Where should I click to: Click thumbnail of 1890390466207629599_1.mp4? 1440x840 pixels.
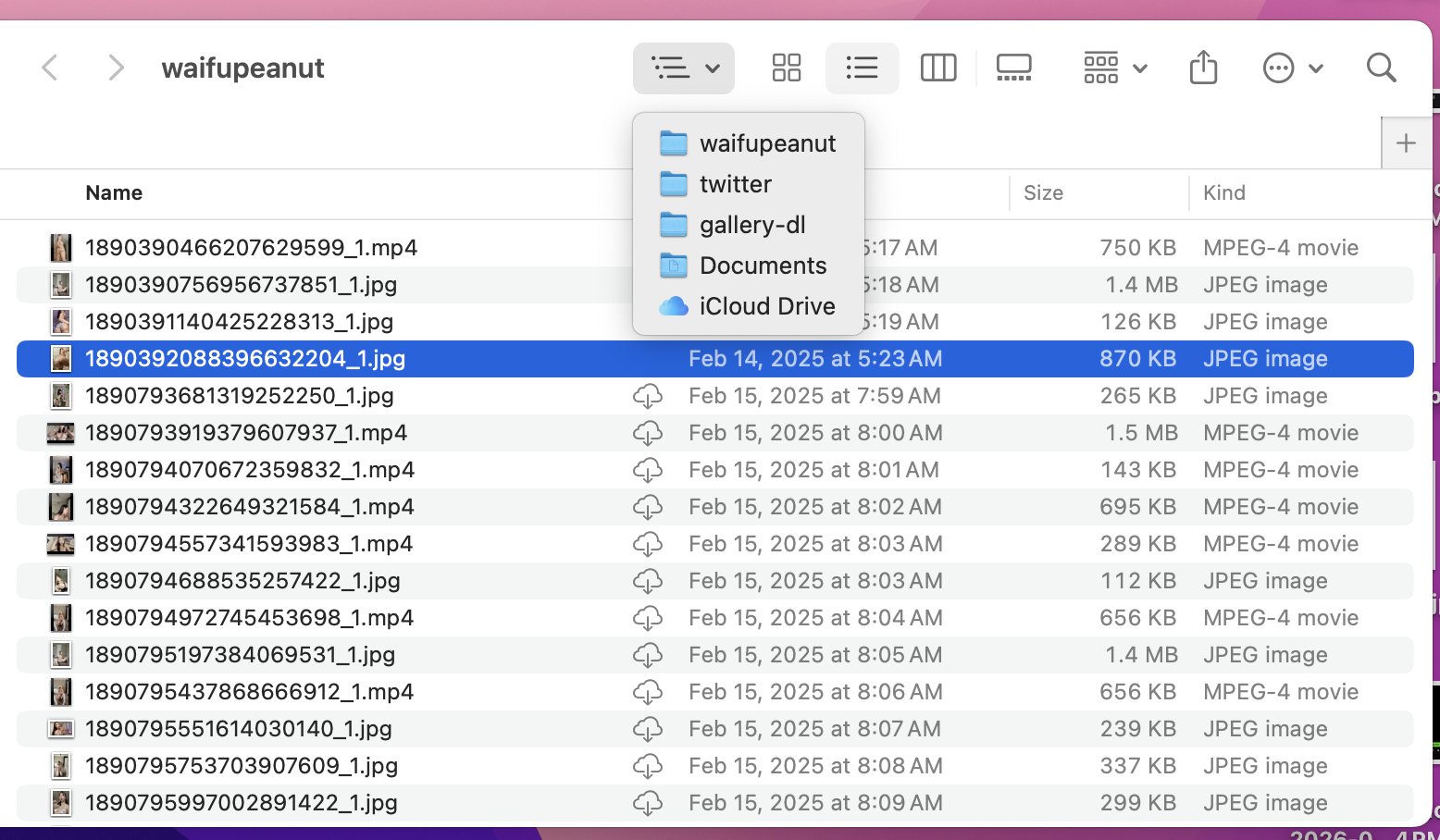[61, 248]
